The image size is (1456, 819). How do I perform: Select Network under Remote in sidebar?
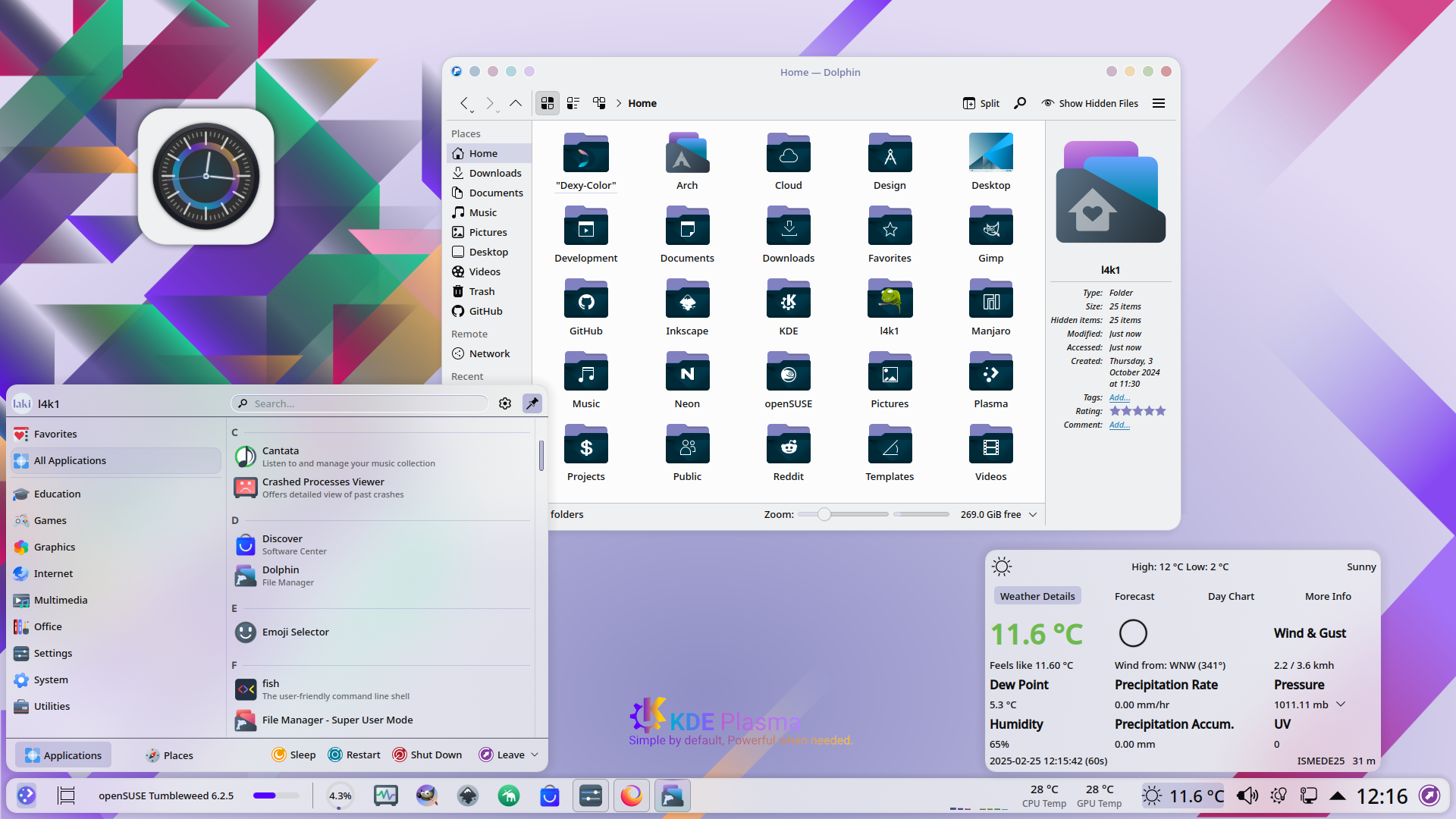tap(489, 353)
